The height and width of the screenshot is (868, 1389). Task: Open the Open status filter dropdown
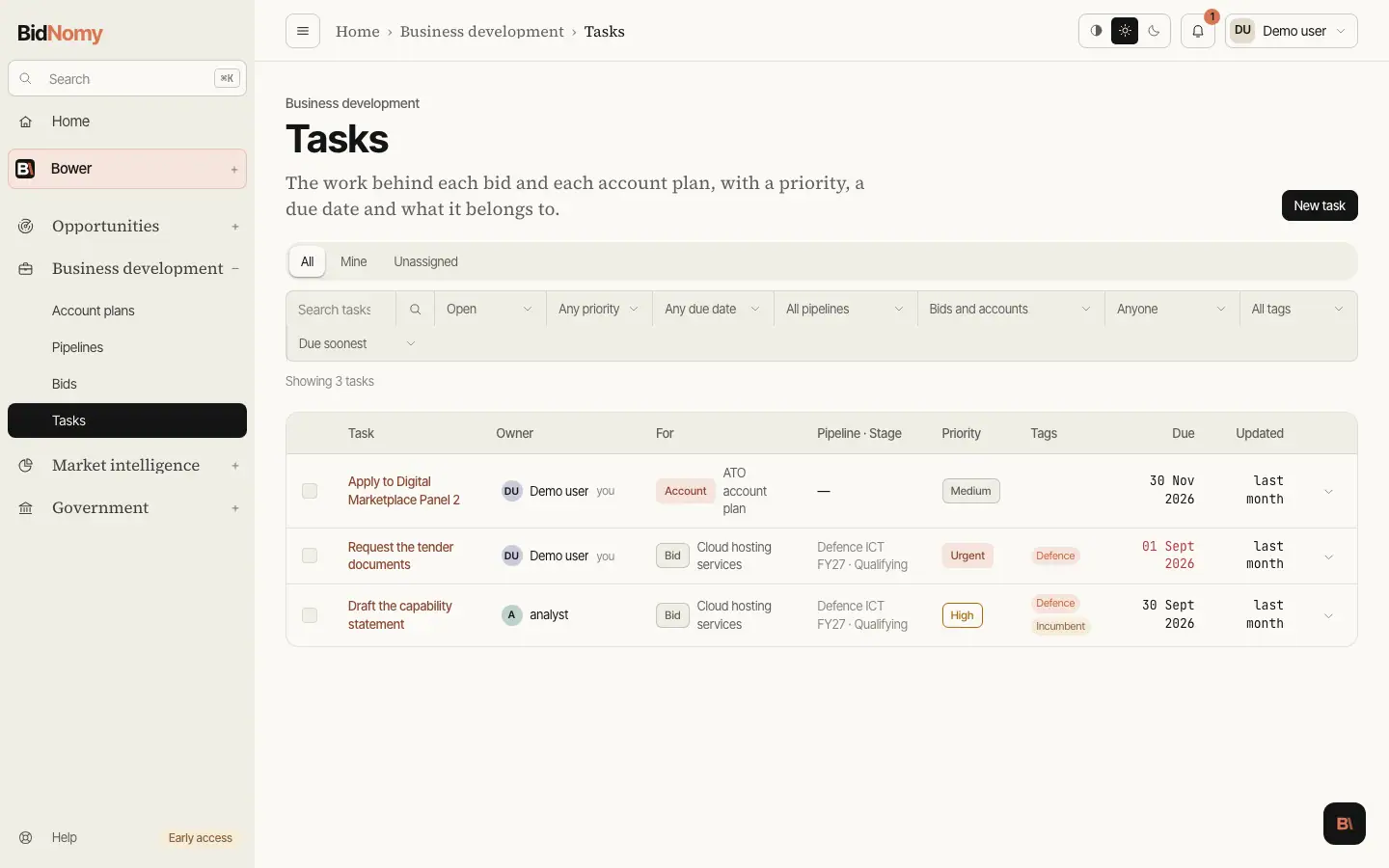pyautogui.click(x=490, y=310)
